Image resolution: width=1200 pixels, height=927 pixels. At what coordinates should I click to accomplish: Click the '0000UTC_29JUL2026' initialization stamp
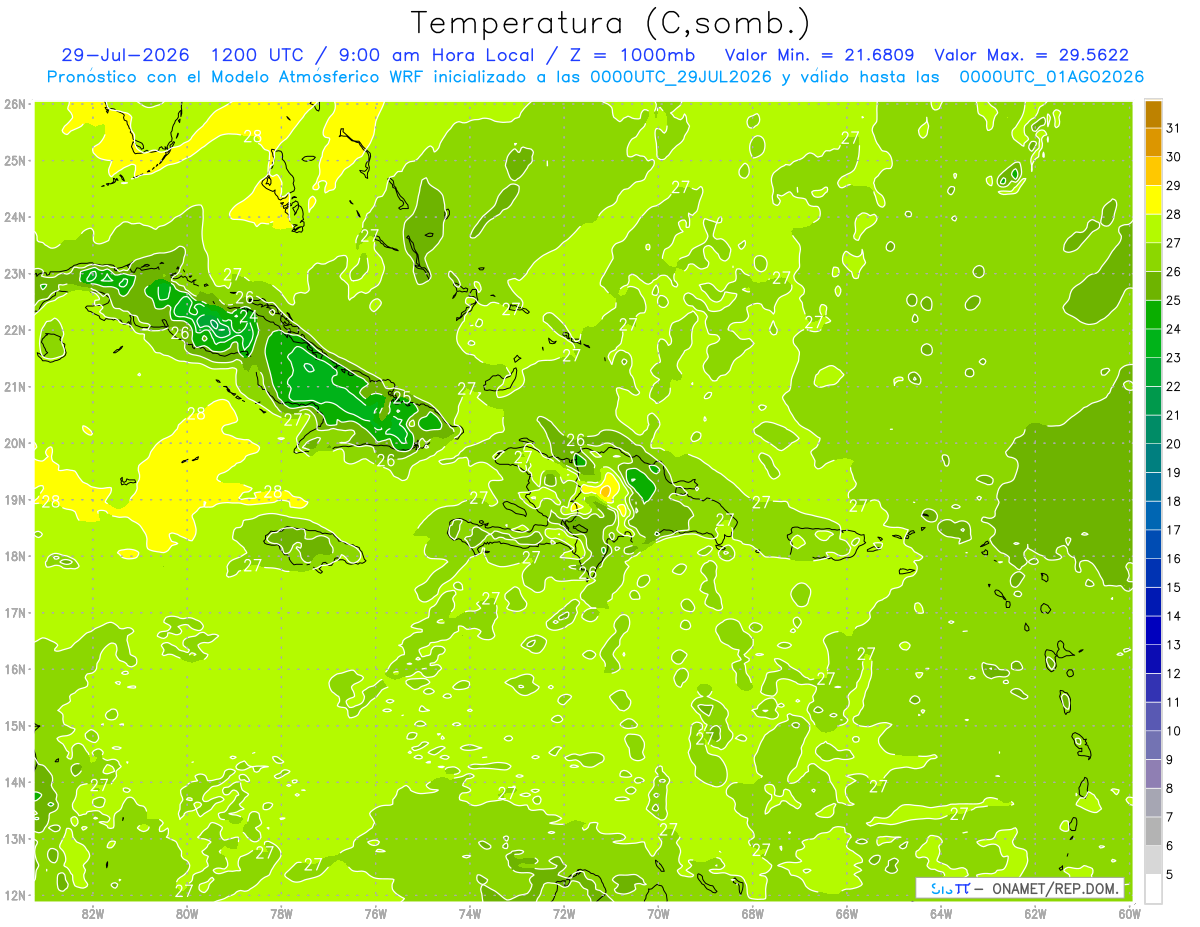click(x=681, y=77)
